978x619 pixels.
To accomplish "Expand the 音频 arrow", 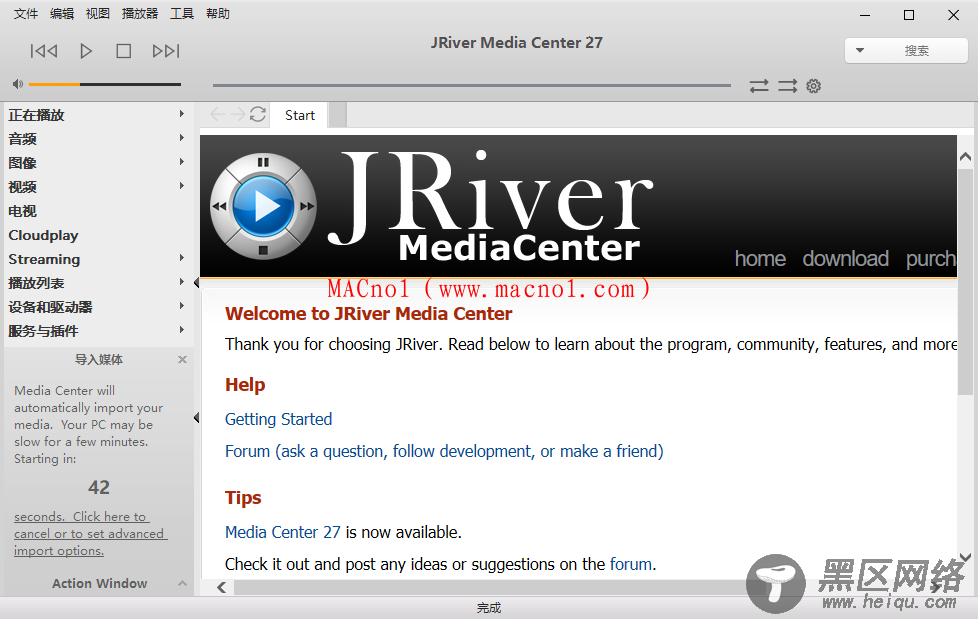I will pos(182,138).
